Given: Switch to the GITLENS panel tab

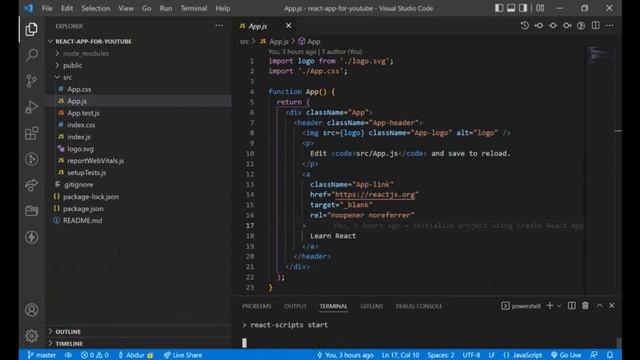Looking at the screenshot, I should [x=371, y=306].
